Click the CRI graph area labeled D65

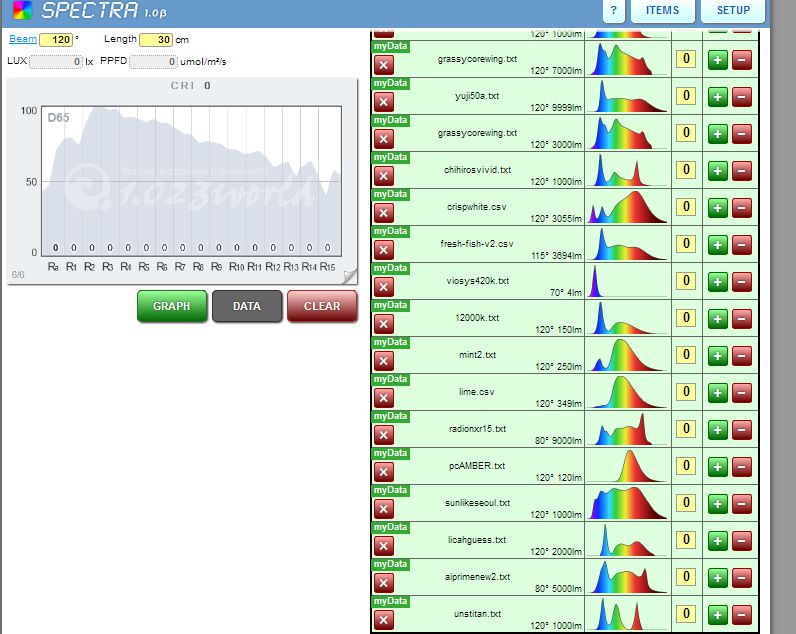point(191,181)
